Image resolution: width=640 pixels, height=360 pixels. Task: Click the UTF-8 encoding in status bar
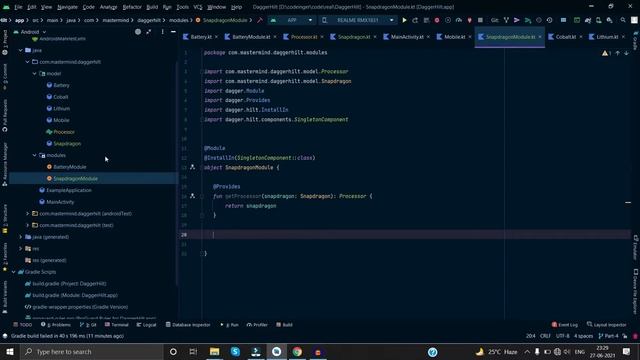pyautogui.click(x=562, y=336)
